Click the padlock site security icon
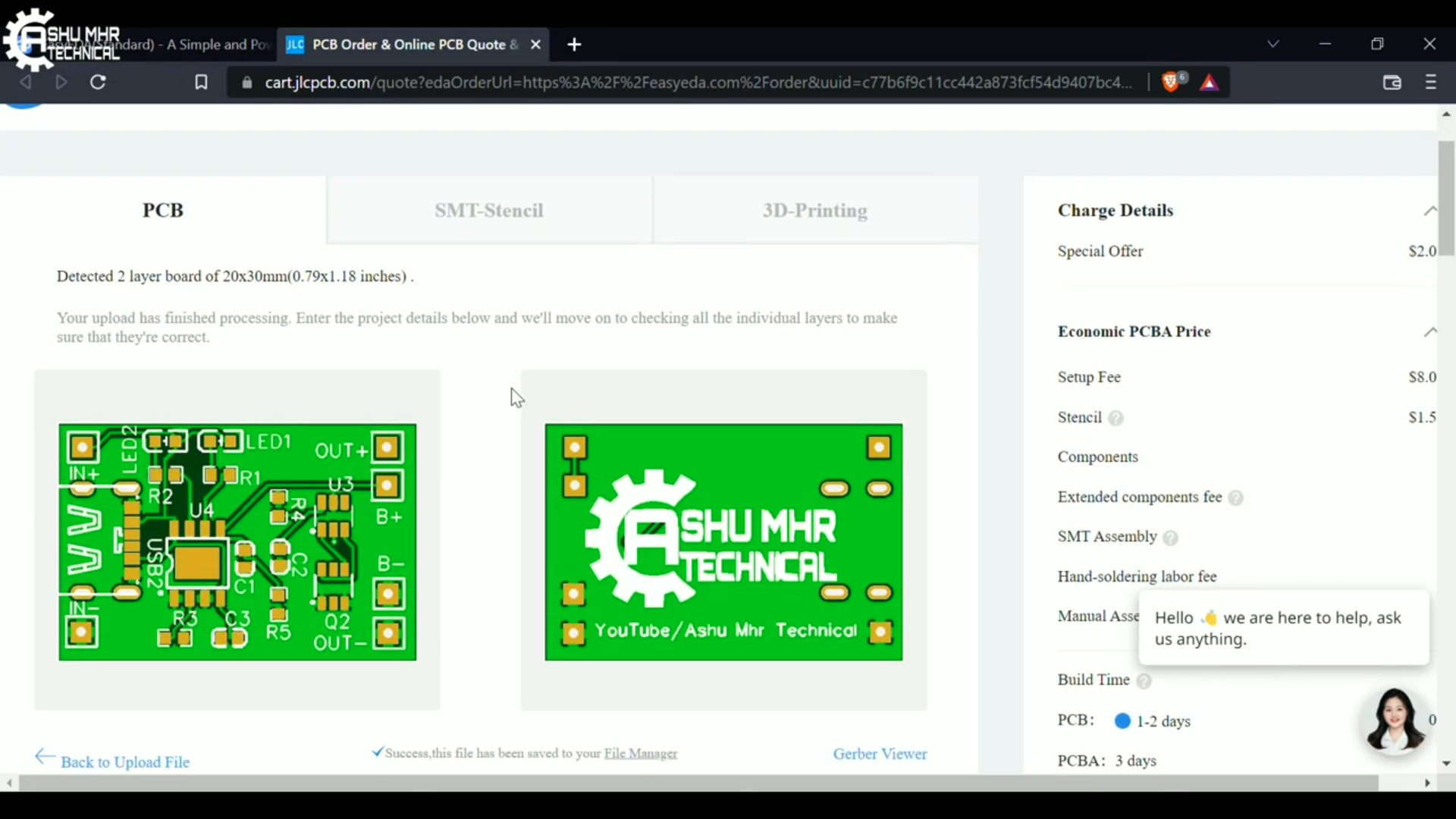The width and height of the screenshot is (1456, 819). (x=246, y=83)
